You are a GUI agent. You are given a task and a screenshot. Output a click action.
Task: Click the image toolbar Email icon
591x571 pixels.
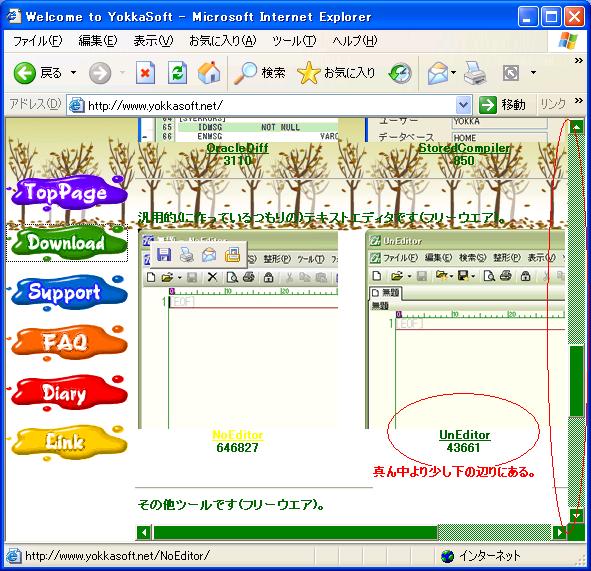pos(209,255)
